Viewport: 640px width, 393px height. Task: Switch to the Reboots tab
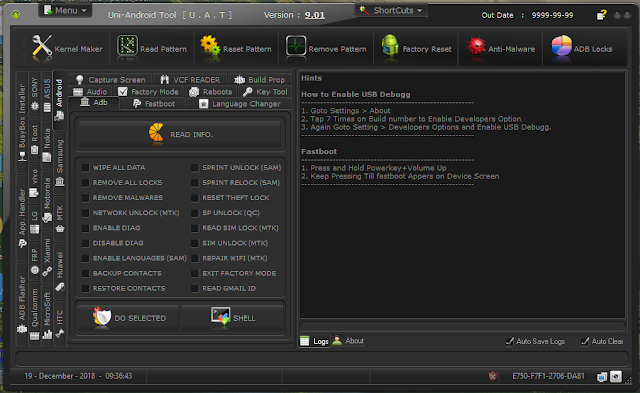coord(211,92)
